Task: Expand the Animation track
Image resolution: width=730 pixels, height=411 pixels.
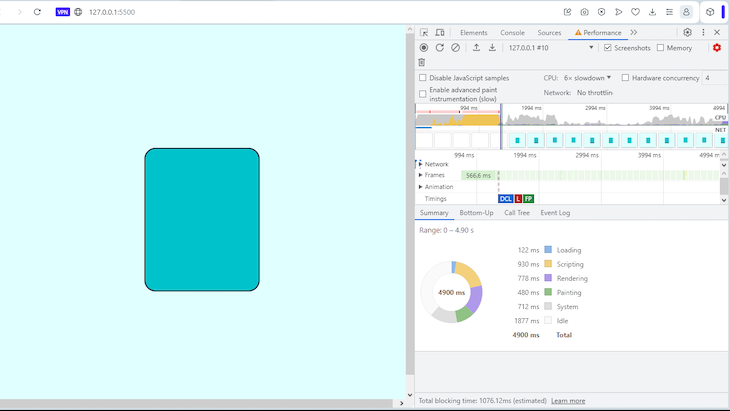Action: tap(421, 187)
